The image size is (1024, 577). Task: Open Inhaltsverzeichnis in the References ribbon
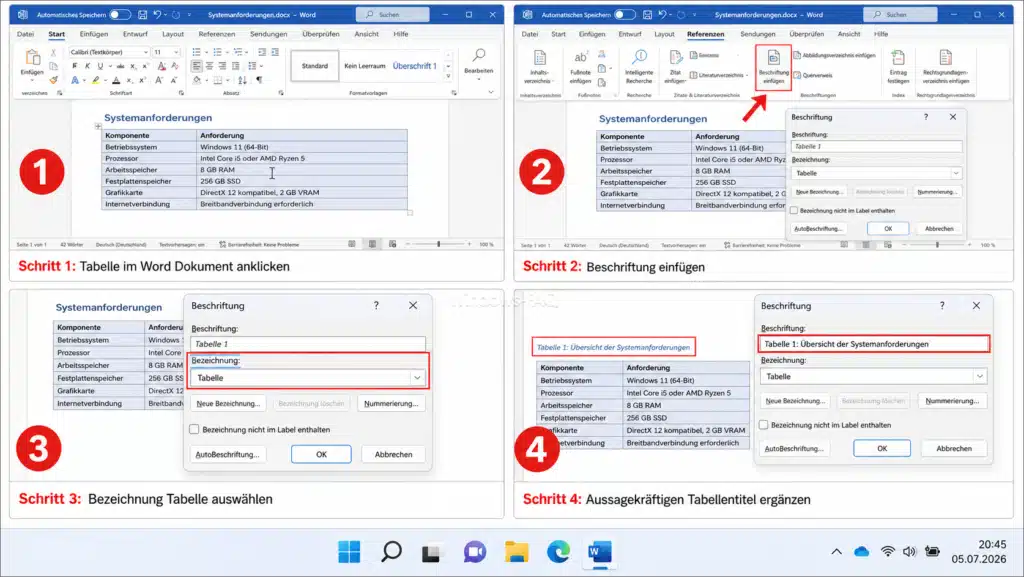539,67
